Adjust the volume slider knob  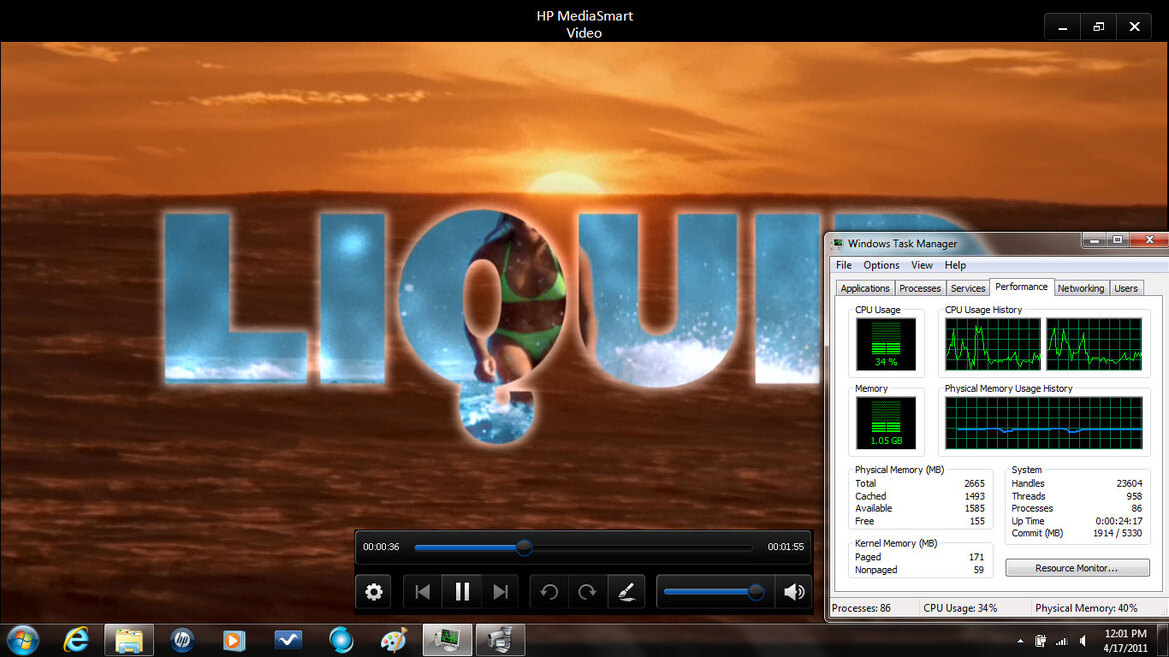click(755, 592)
